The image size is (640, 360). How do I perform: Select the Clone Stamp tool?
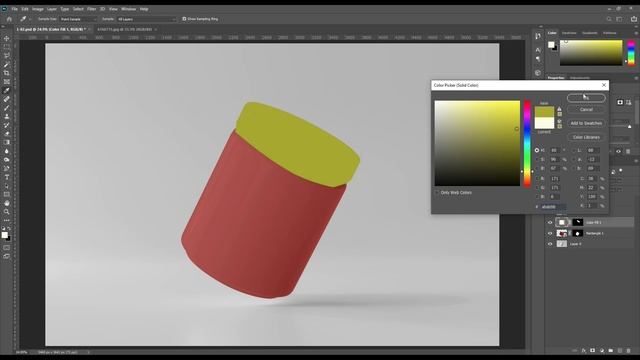(7, 116)
